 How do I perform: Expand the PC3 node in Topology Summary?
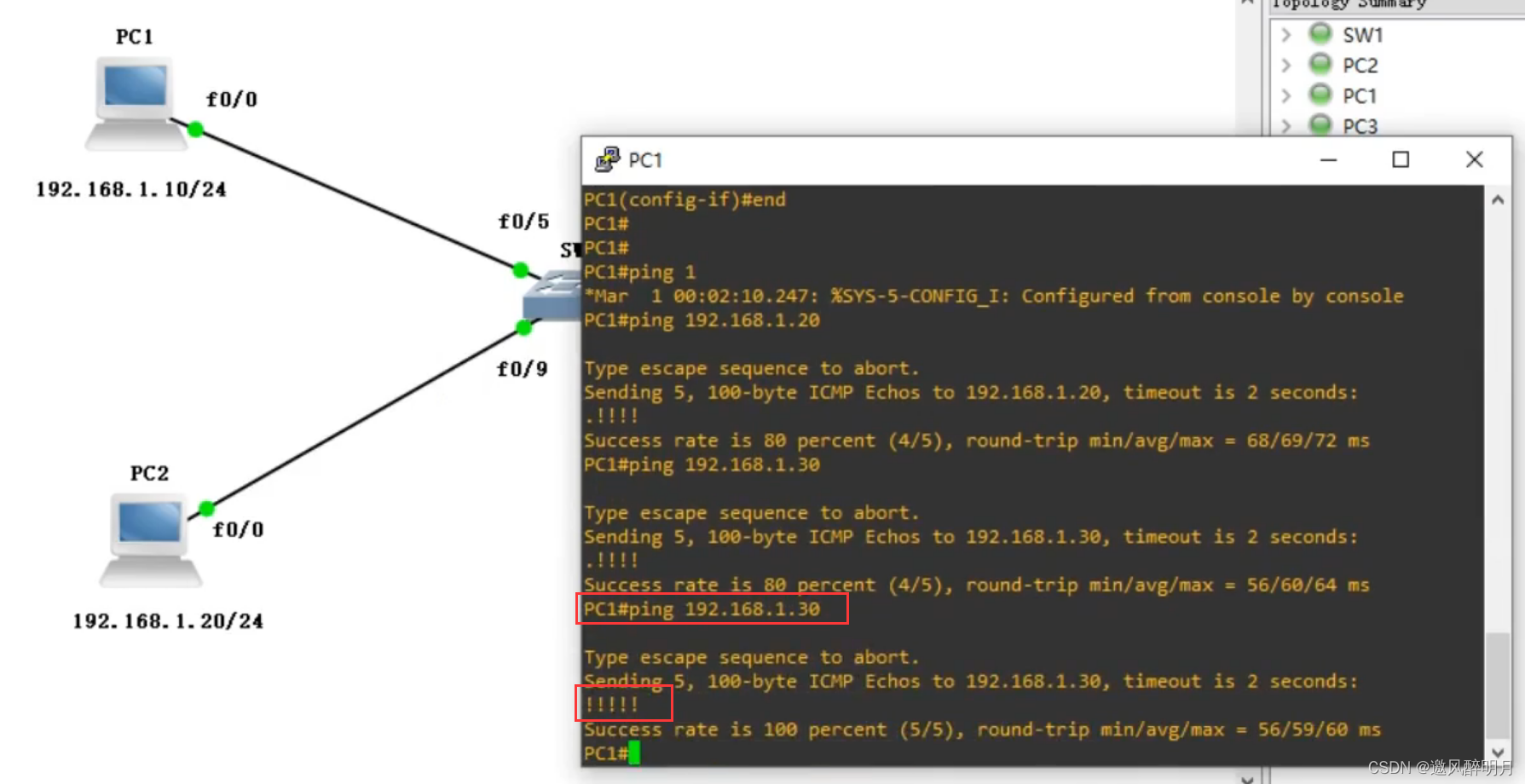pyautogui.click(x=1286, y=126)
